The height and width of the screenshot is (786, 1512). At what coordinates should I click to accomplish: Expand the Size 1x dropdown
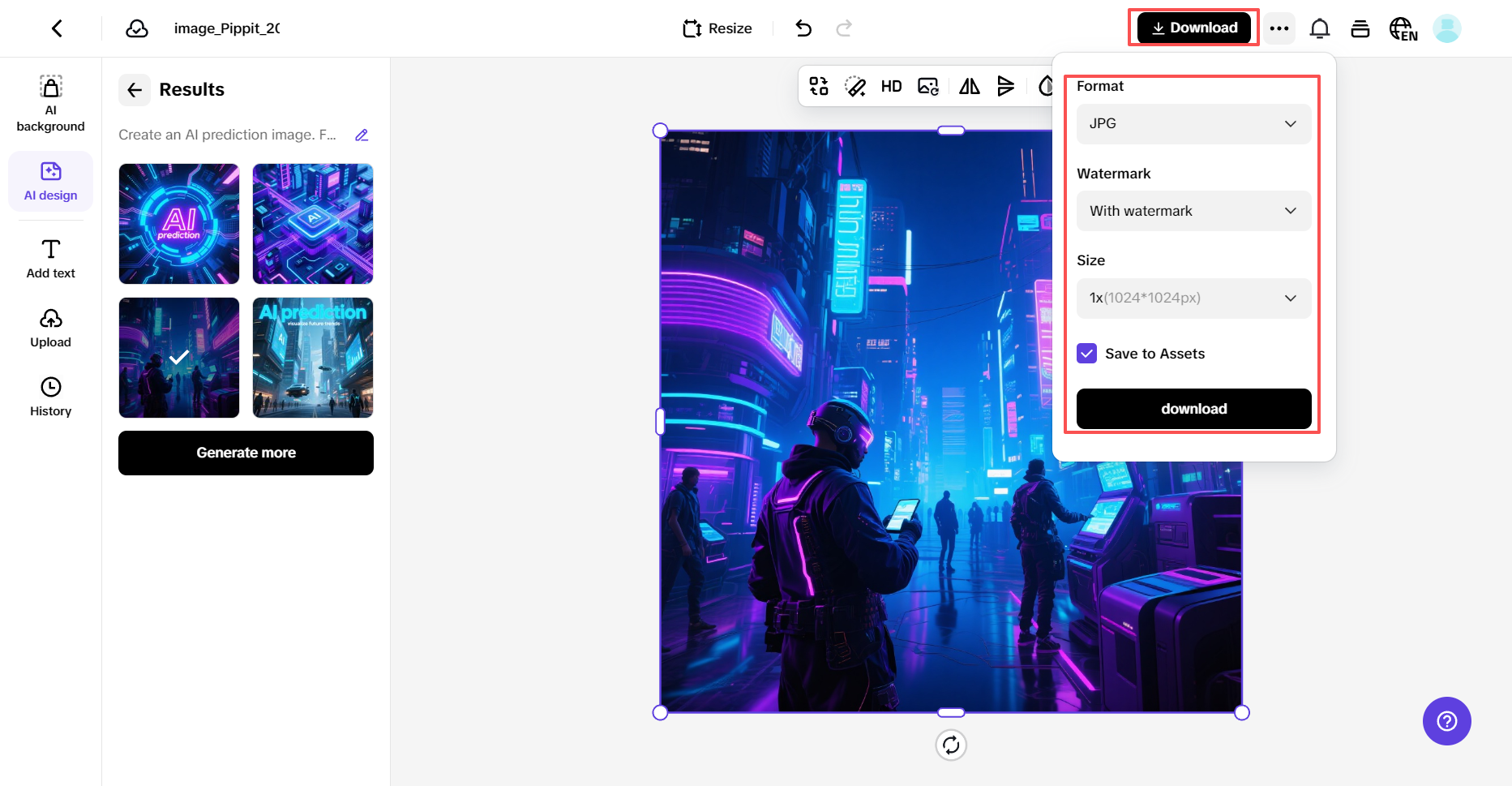click(1193, 298)
